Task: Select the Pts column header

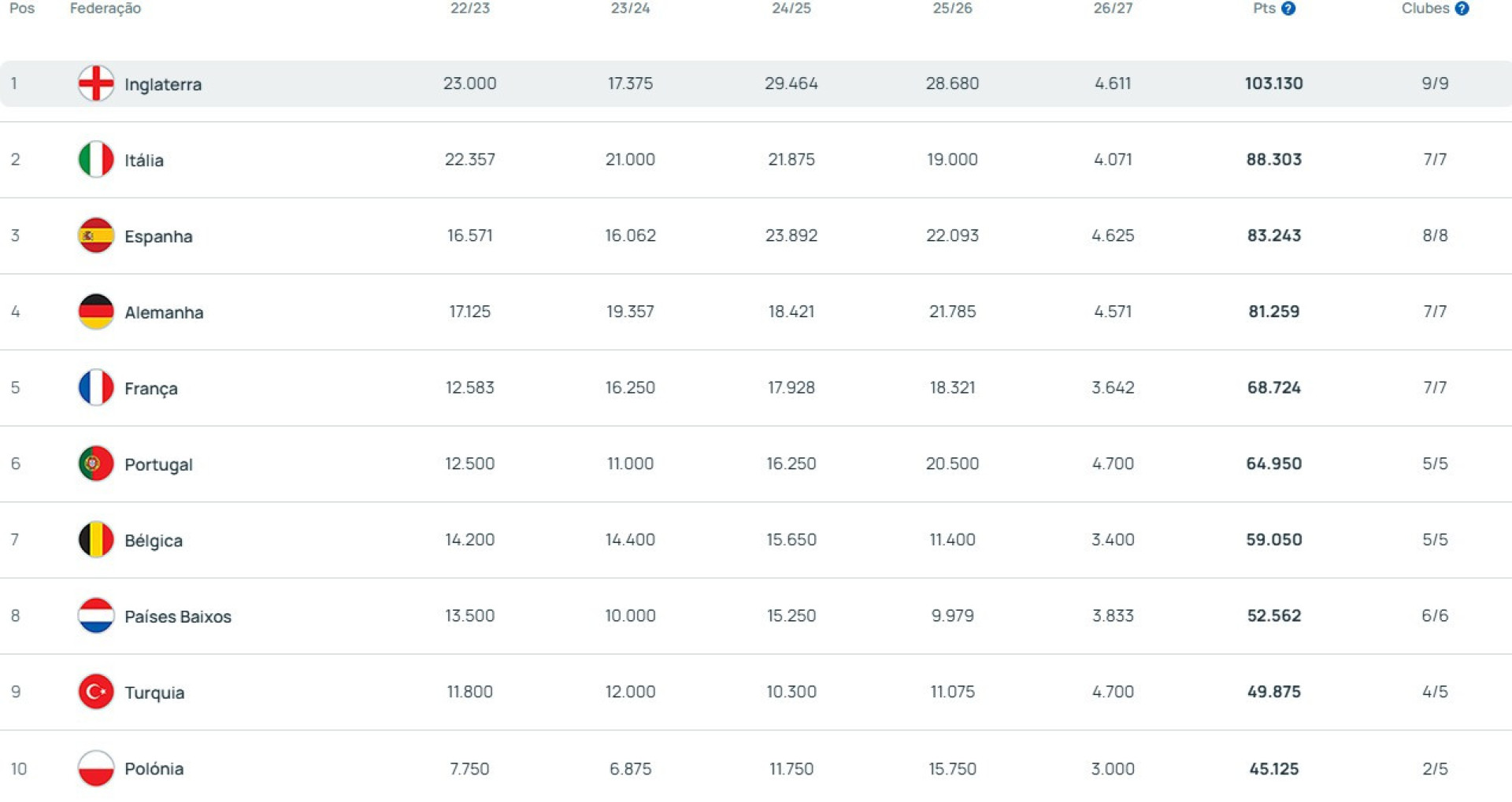Action: pos(1264,9)
